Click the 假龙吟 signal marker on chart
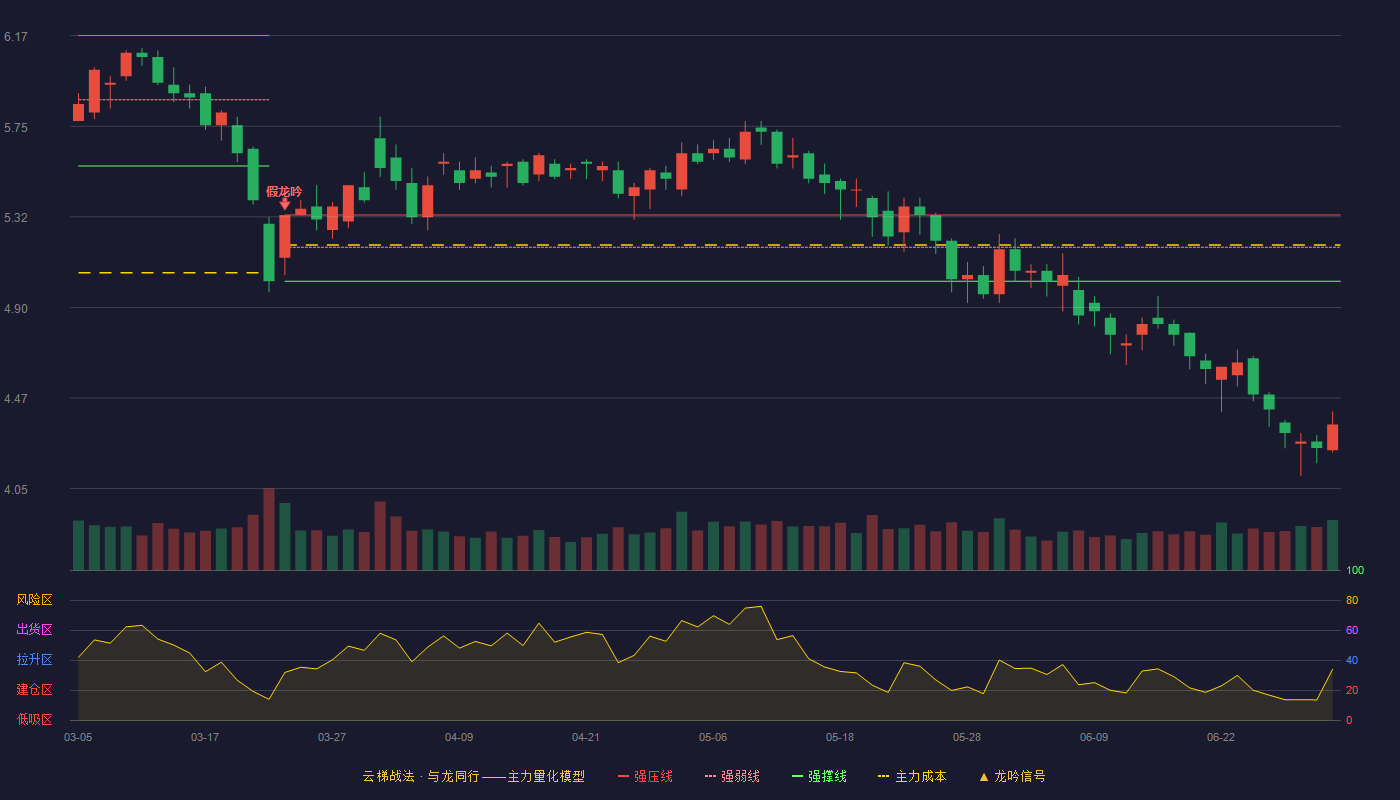 284,196
